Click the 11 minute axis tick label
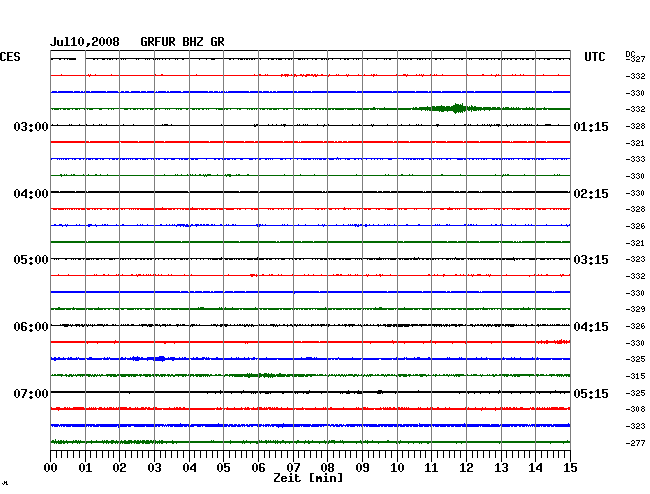The width and height of the screenshot is (650, 494). point(431,467)
